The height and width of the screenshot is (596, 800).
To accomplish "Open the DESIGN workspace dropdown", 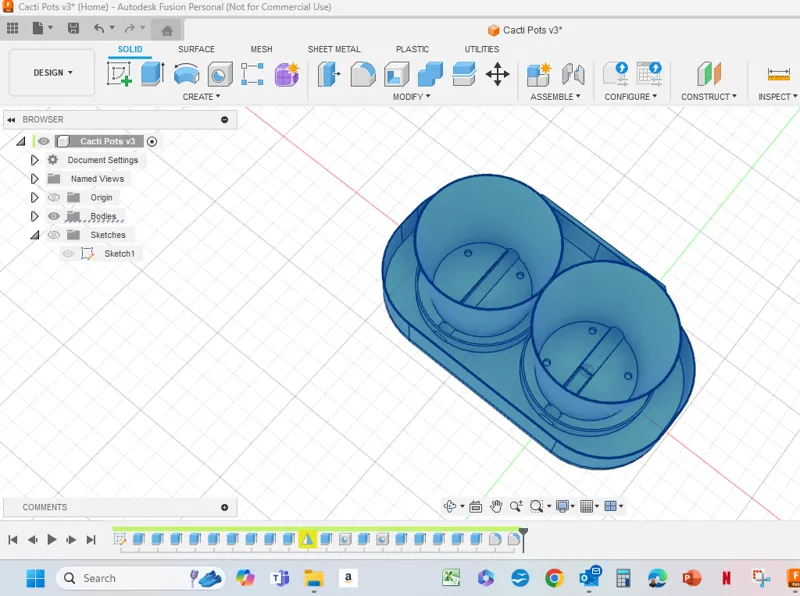I will pyautogui.click(x=53, y=72).
